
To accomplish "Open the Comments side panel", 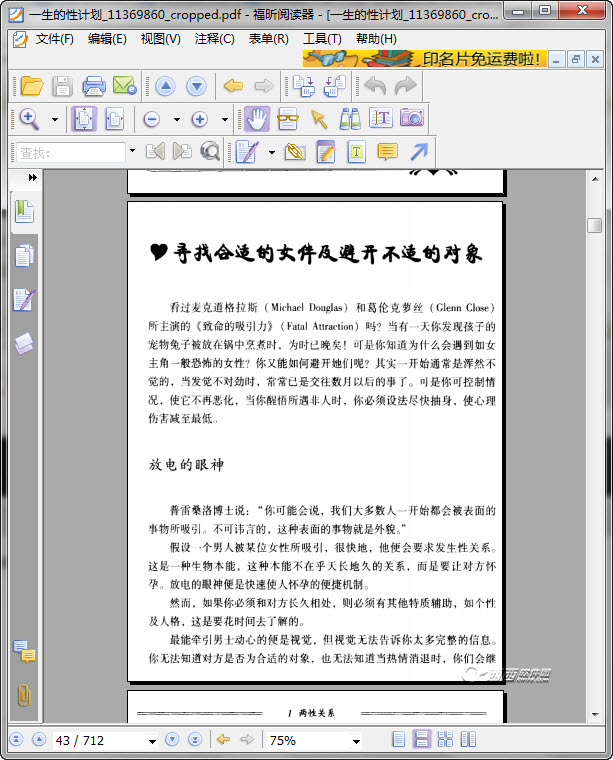I will [x=24, y=652].
